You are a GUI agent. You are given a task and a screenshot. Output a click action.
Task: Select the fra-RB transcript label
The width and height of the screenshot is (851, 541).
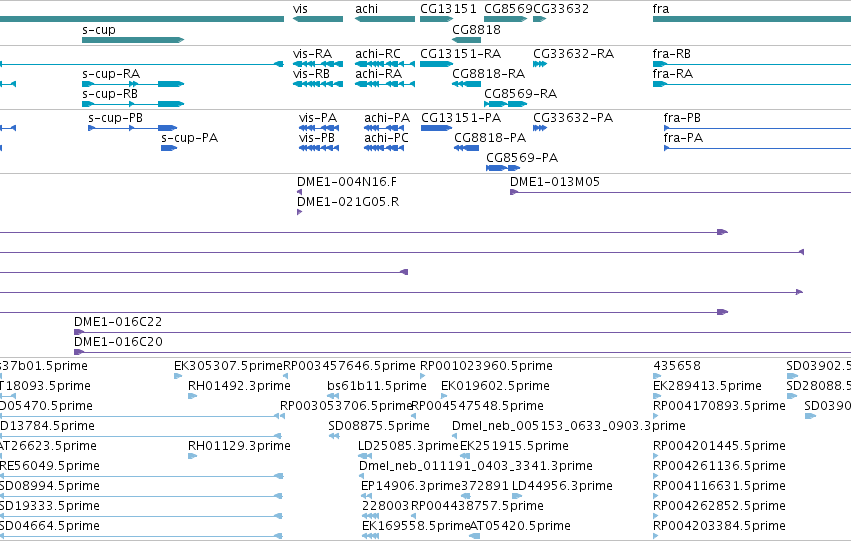[x=671, y=54]
